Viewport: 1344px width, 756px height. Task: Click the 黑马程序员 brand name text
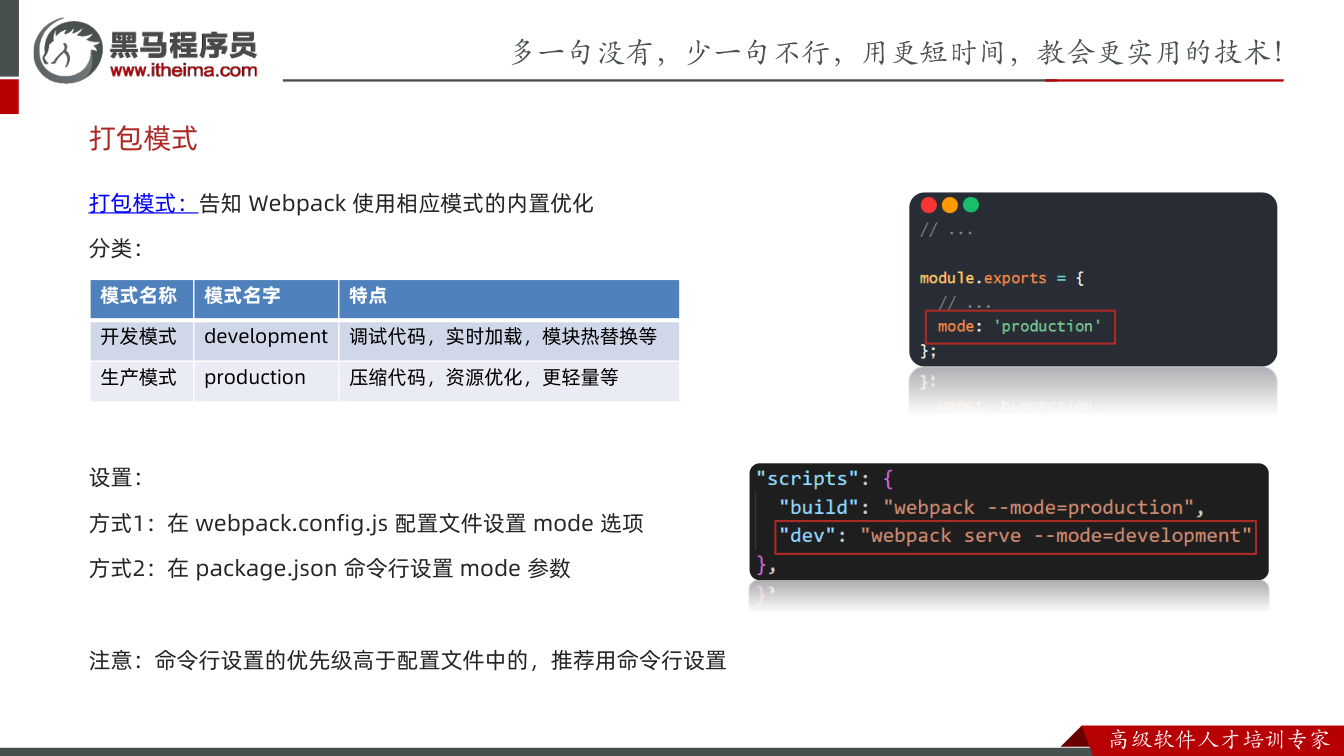[183, 44]
